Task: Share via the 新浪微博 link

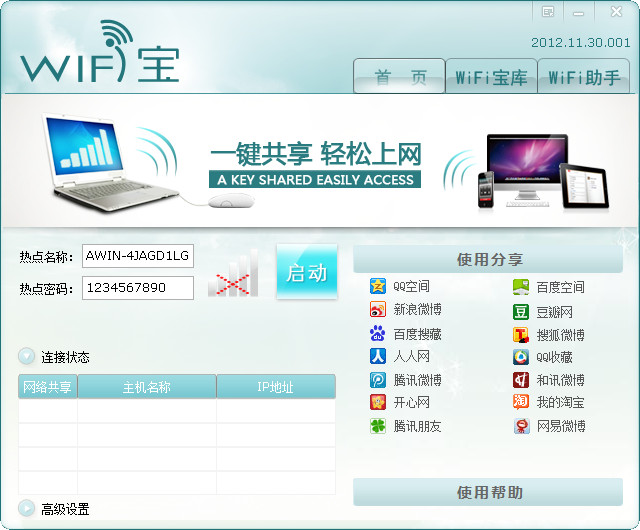Action: tap(418, 309)
